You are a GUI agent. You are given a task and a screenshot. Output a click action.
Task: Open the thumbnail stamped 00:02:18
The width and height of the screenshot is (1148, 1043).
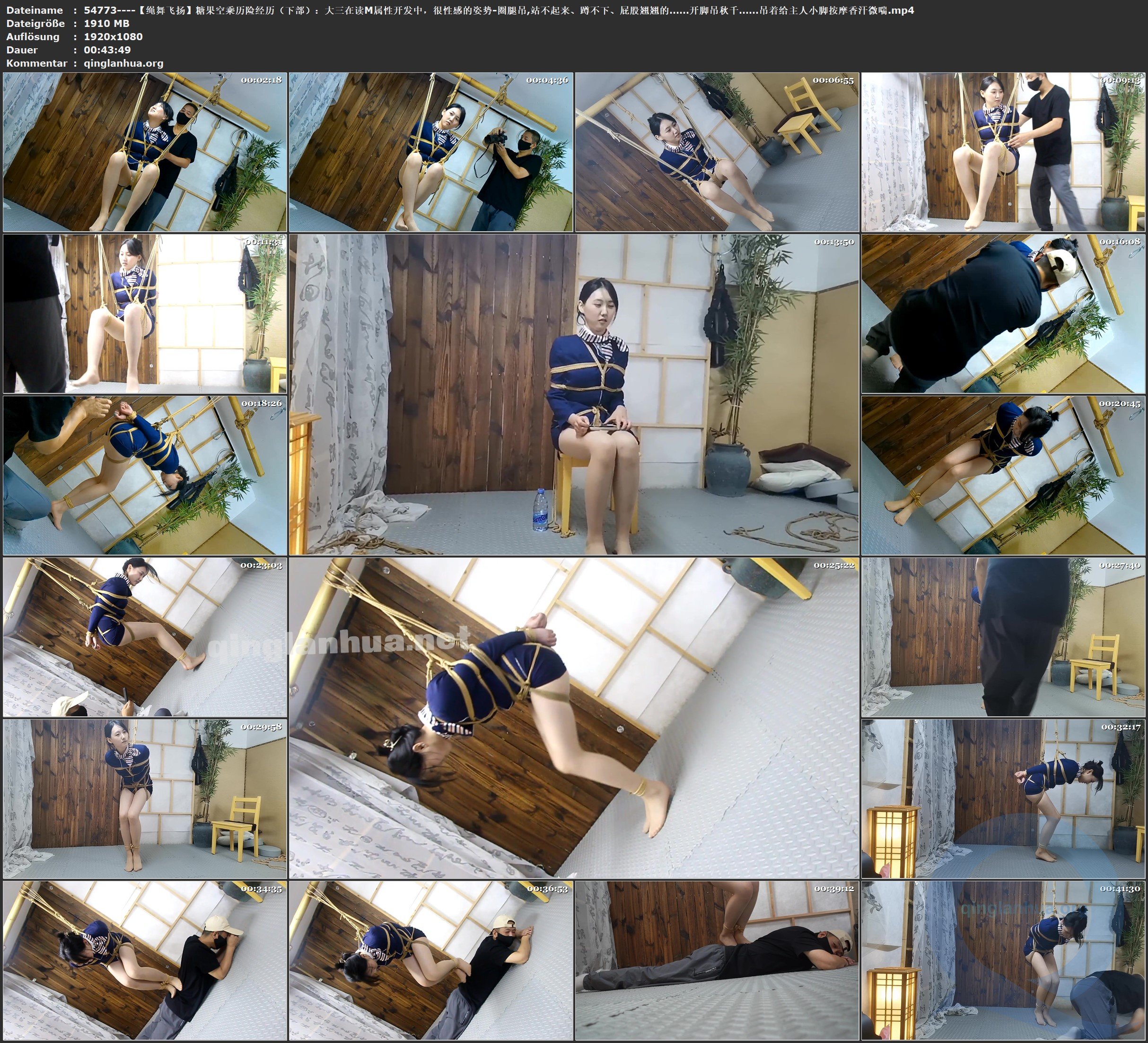tap(145, 152)
